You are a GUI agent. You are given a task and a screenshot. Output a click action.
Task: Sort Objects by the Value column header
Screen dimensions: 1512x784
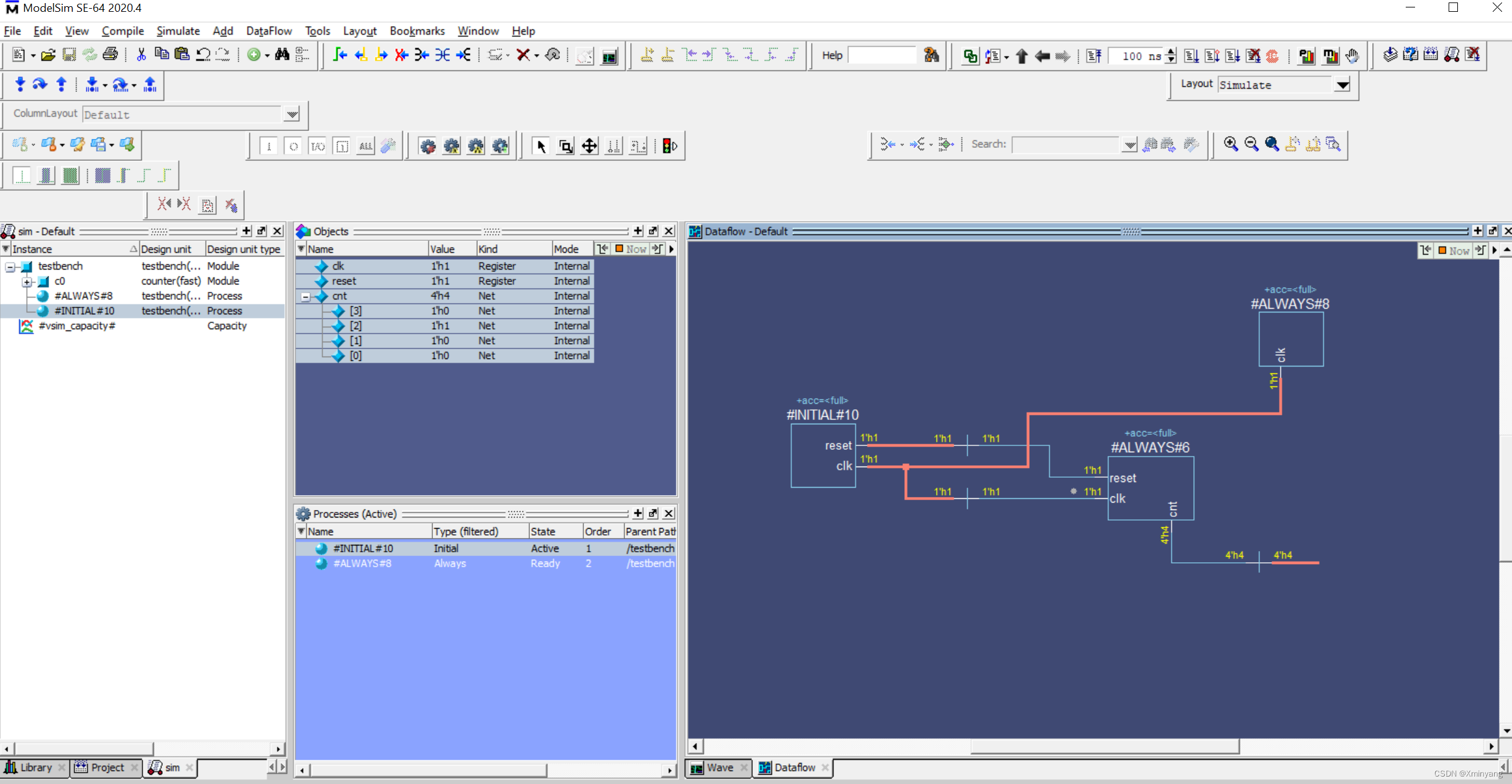(x=452, y=249)
